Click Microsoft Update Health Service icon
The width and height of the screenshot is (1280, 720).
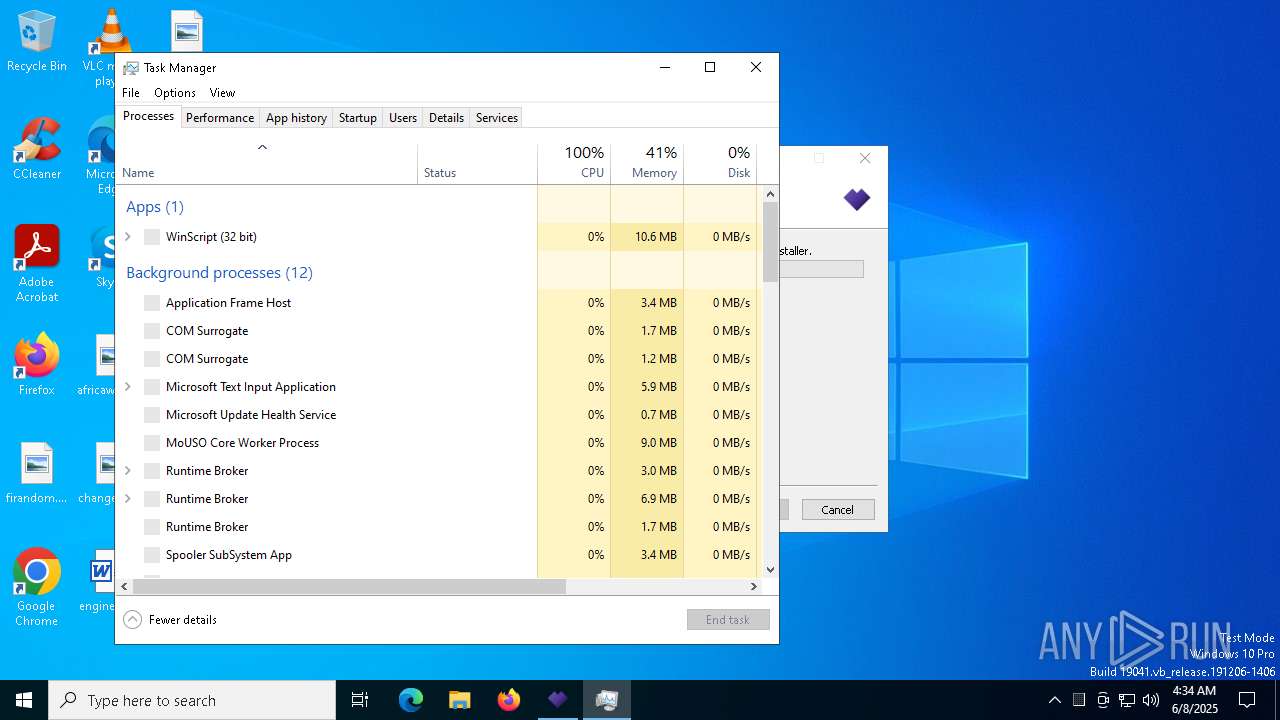152,415
